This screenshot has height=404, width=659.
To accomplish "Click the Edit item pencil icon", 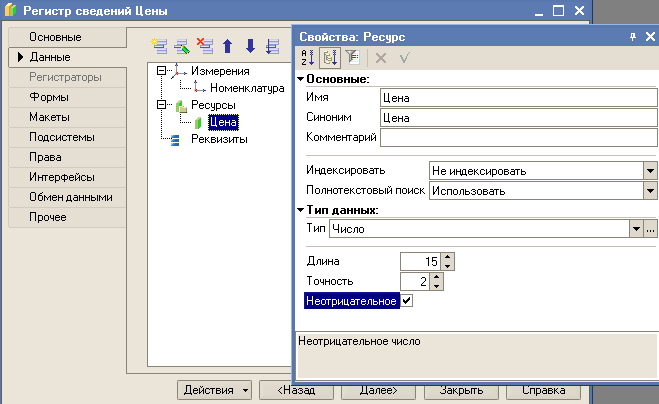I will (182, 46).
